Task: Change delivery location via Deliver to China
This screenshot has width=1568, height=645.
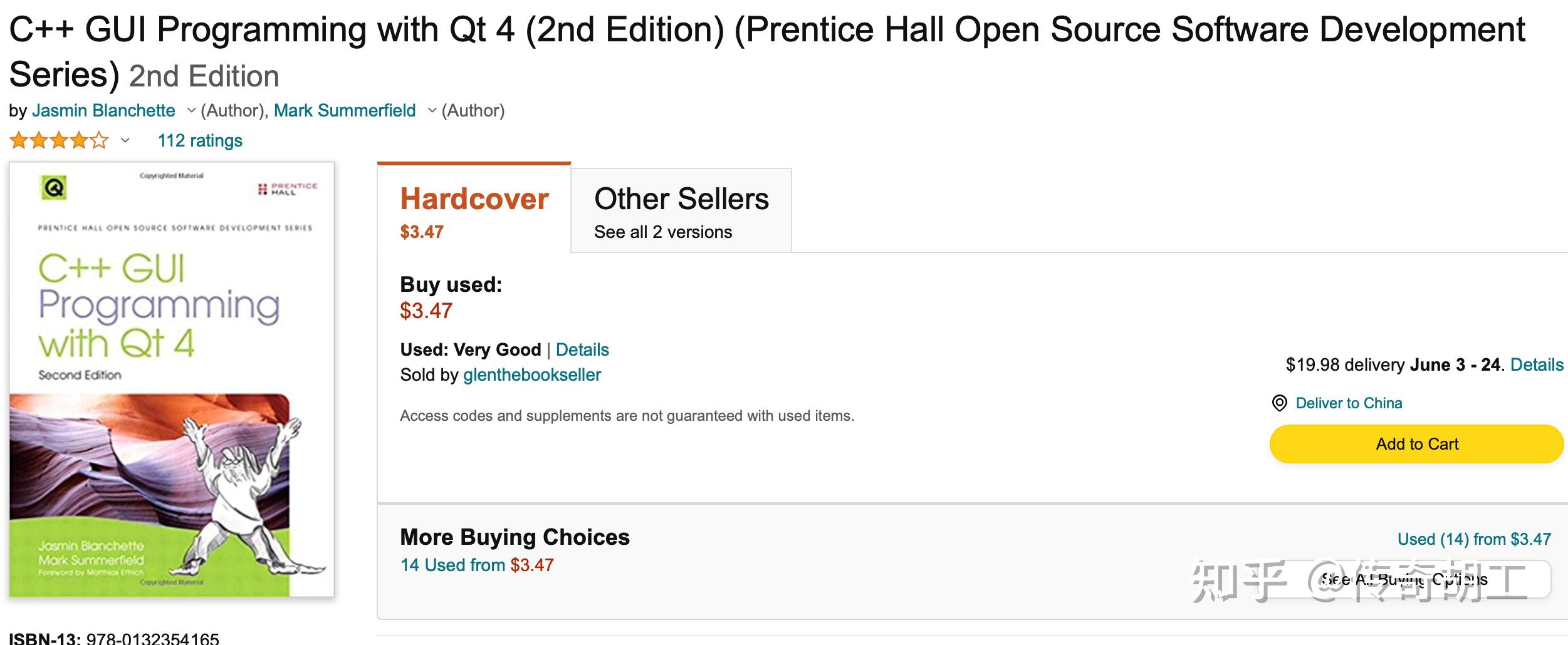Action: (1349, 403)
